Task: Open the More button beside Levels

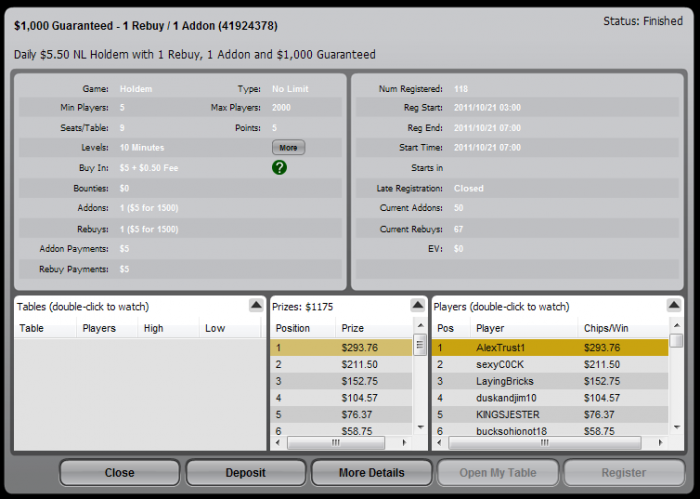Action: click(x=288, y=147)
